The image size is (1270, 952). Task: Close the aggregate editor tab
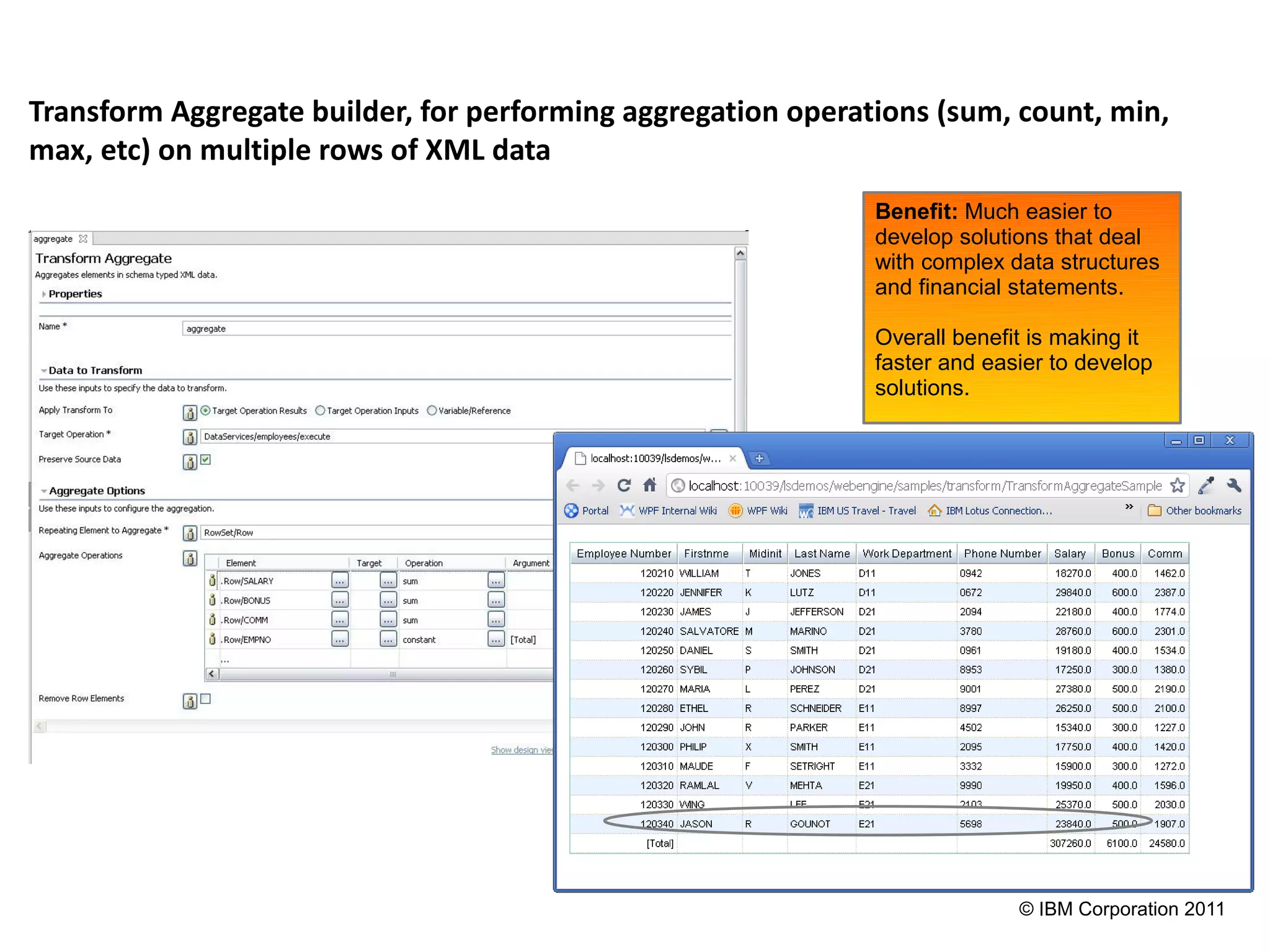pyautogui.click(x=83, y=239)
